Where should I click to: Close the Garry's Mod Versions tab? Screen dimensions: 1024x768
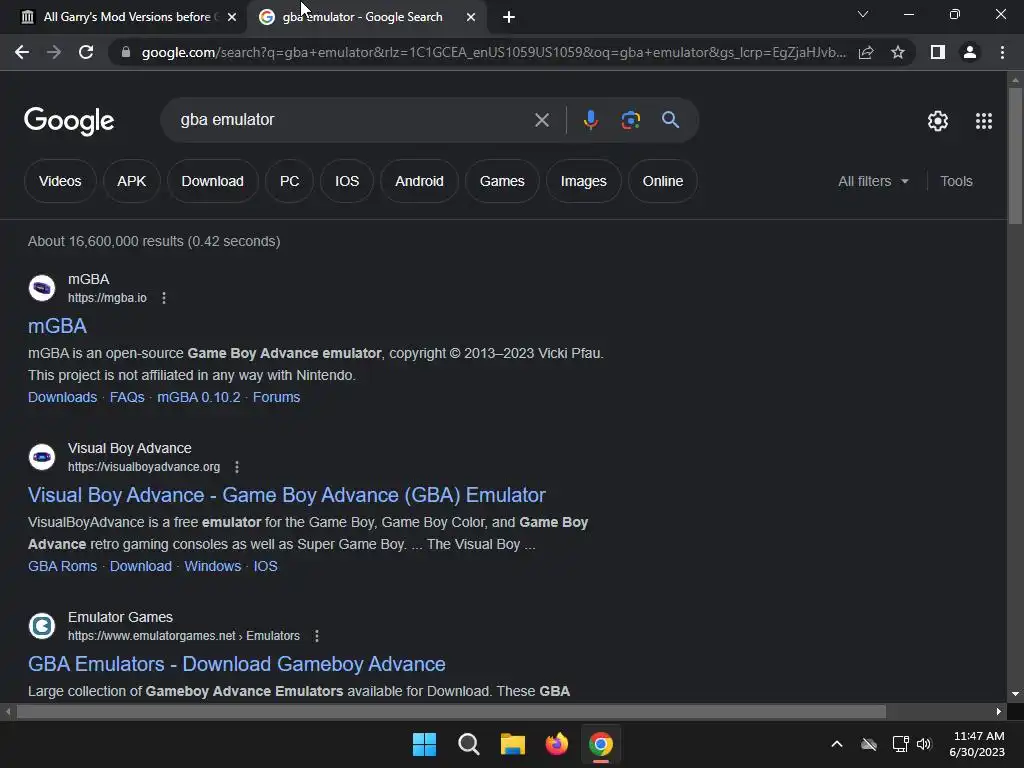pos(232,17)
